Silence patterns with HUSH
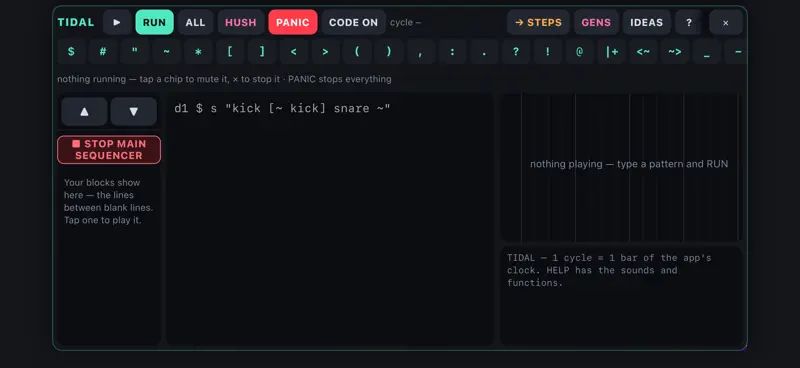Screen dimensions: 800x368 pos(241,22)
